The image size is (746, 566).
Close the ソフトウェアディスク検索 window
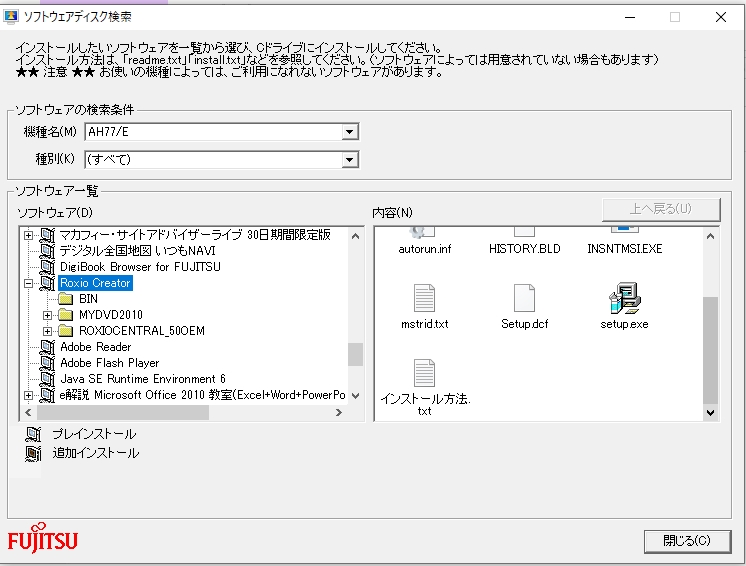tap(721, 17)
